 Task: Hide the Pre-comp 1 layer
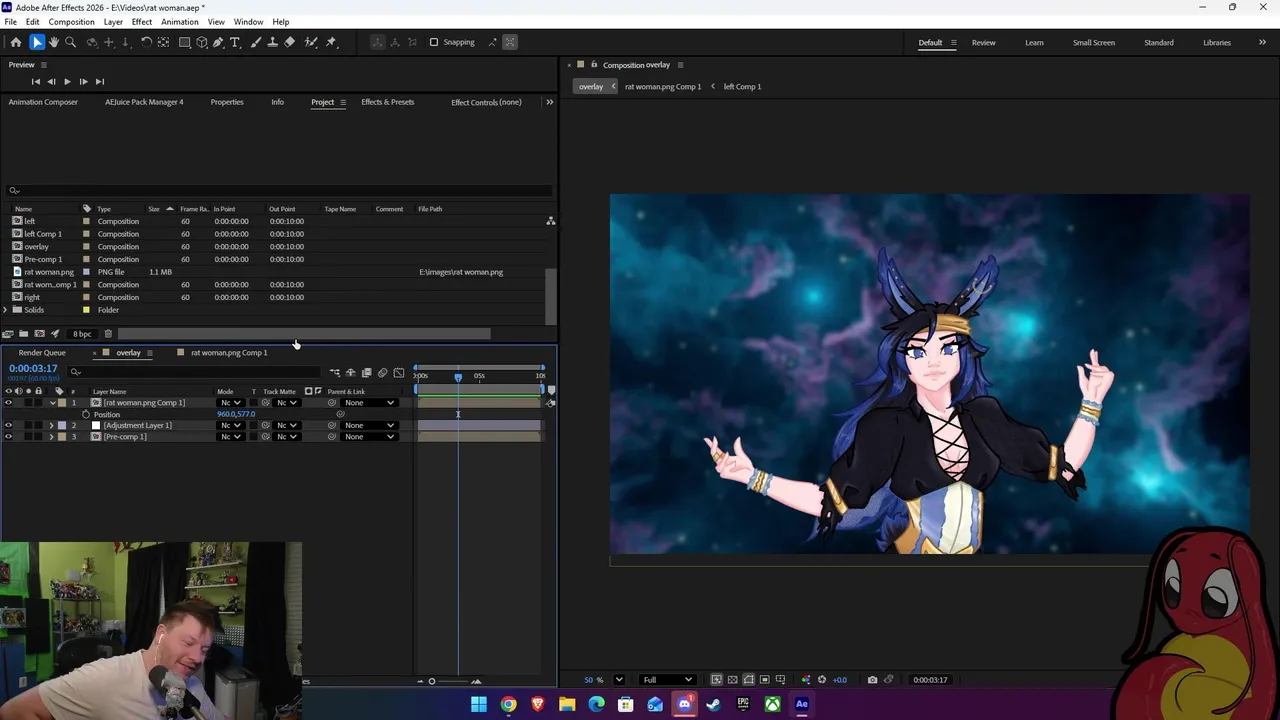pyautogui.click(x=8, y=437)
